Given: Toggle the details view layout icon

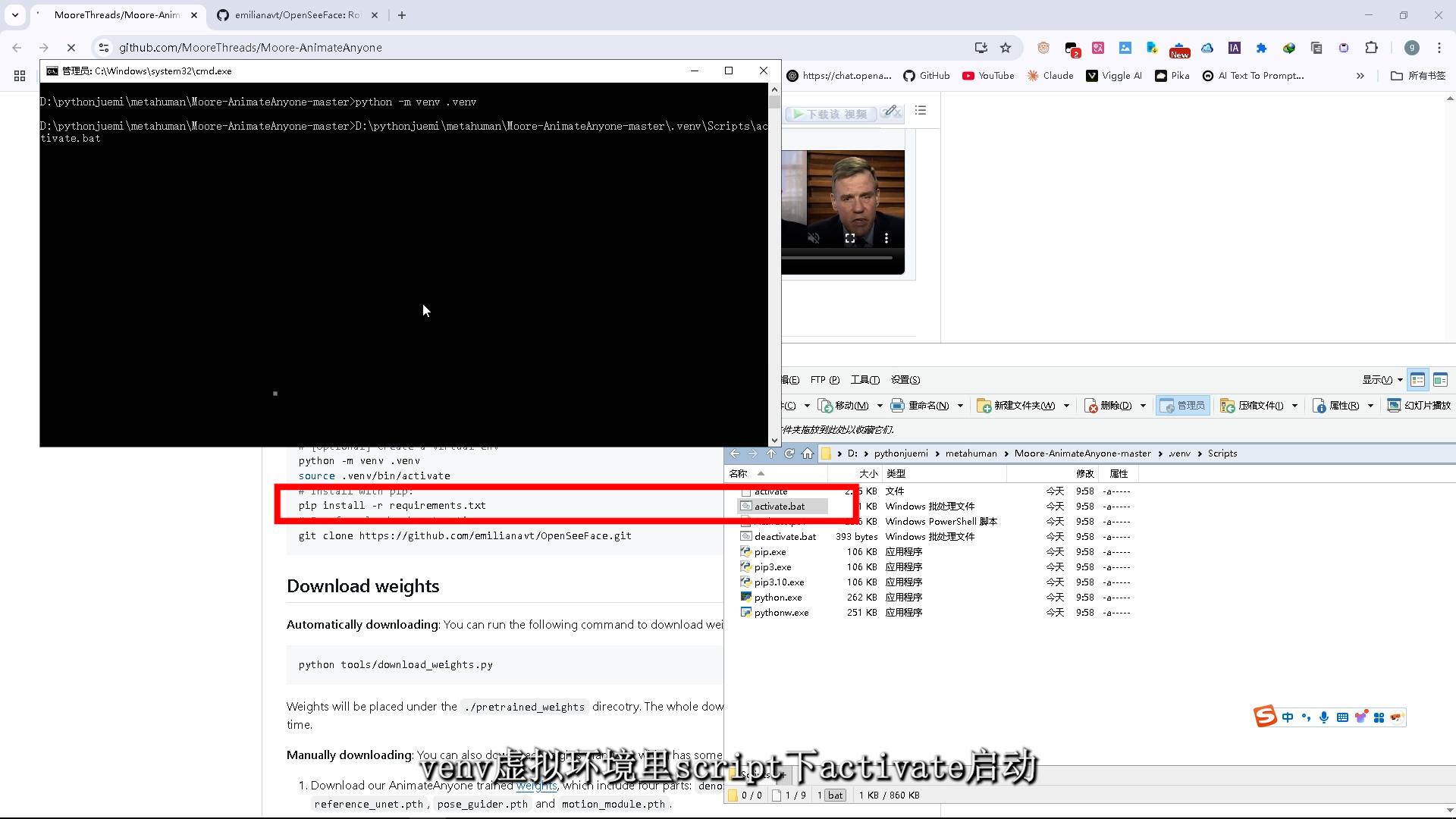Looking at the screenshot, I should [1417, 380].
